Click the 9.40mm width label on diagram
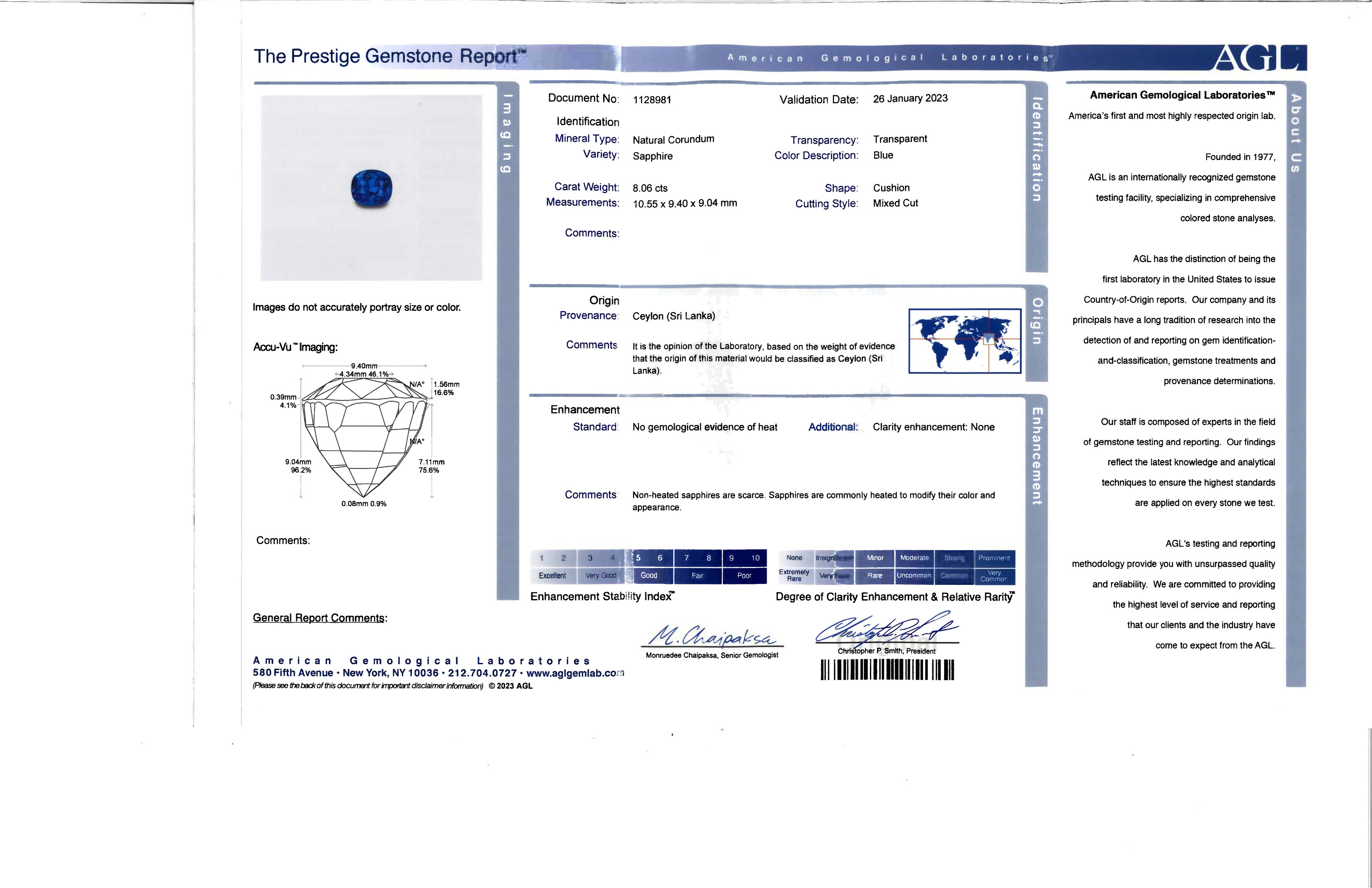1372x888 pixels. [x=364, y=366]
